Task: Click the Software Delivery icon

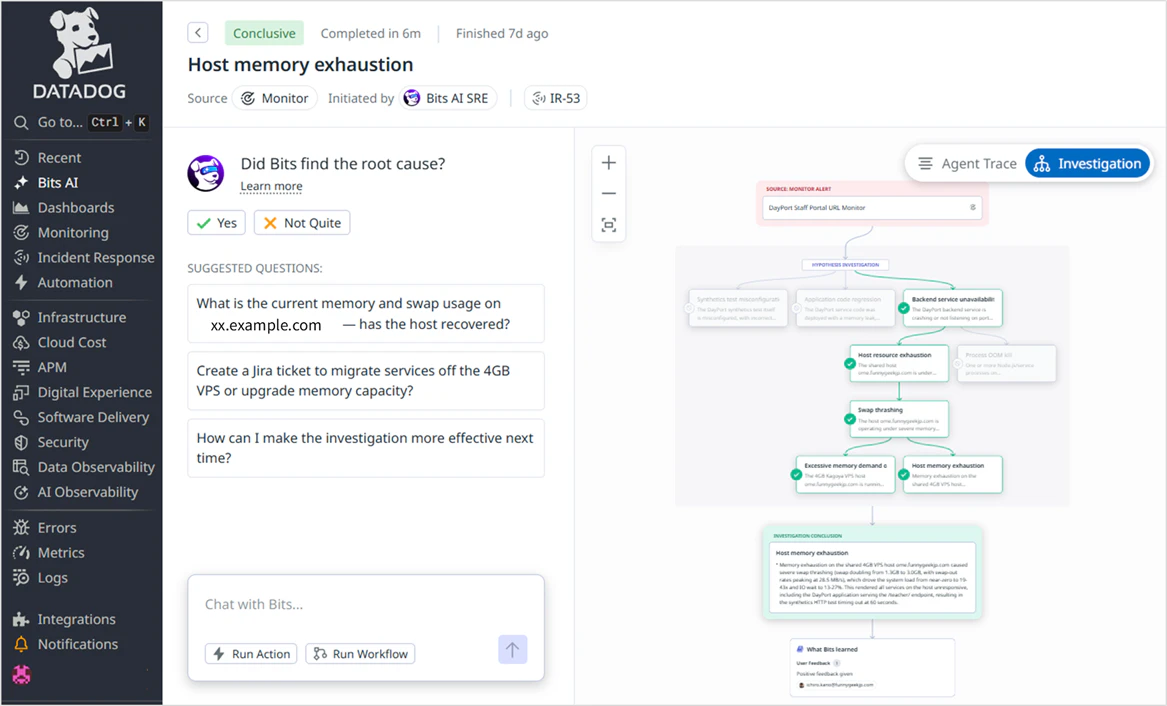Action: coord(21,417)
